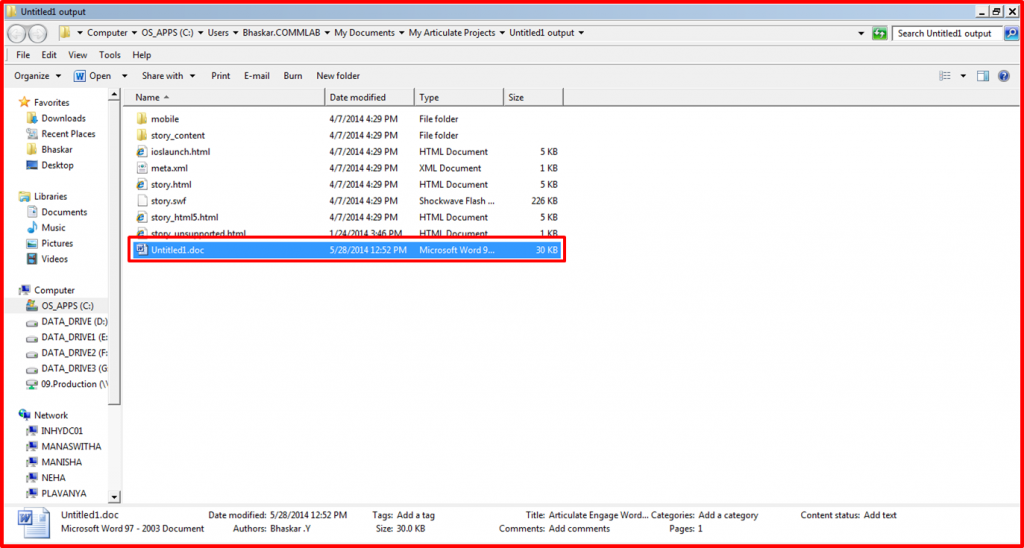This screenshot has width=1024, height=548.
Task: Click the Back navigation arrow button
Action: pyautogui.click(x=19, y=33)
